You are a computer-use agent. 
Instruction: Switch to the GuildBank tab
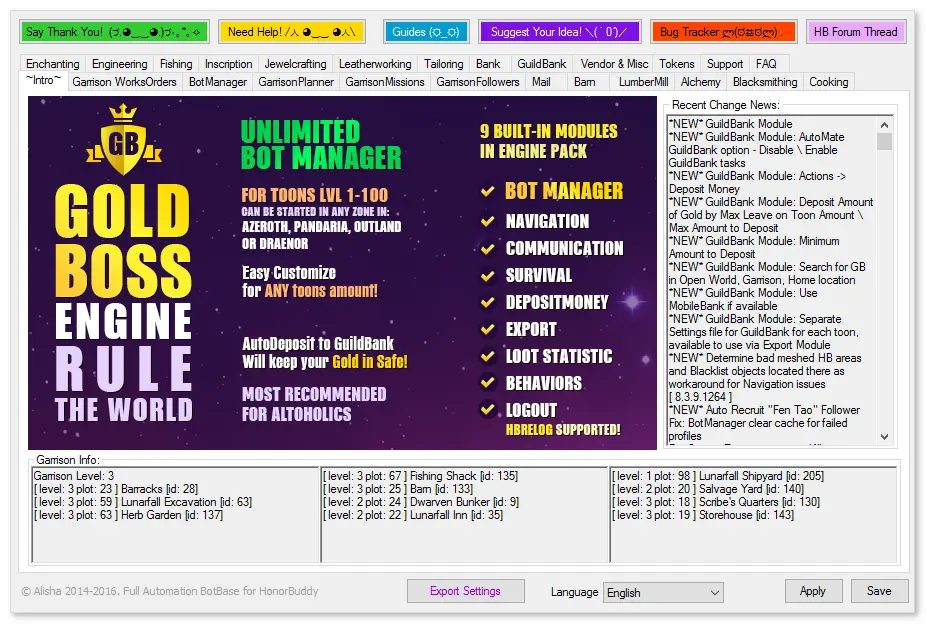click(x=542, y=64)
